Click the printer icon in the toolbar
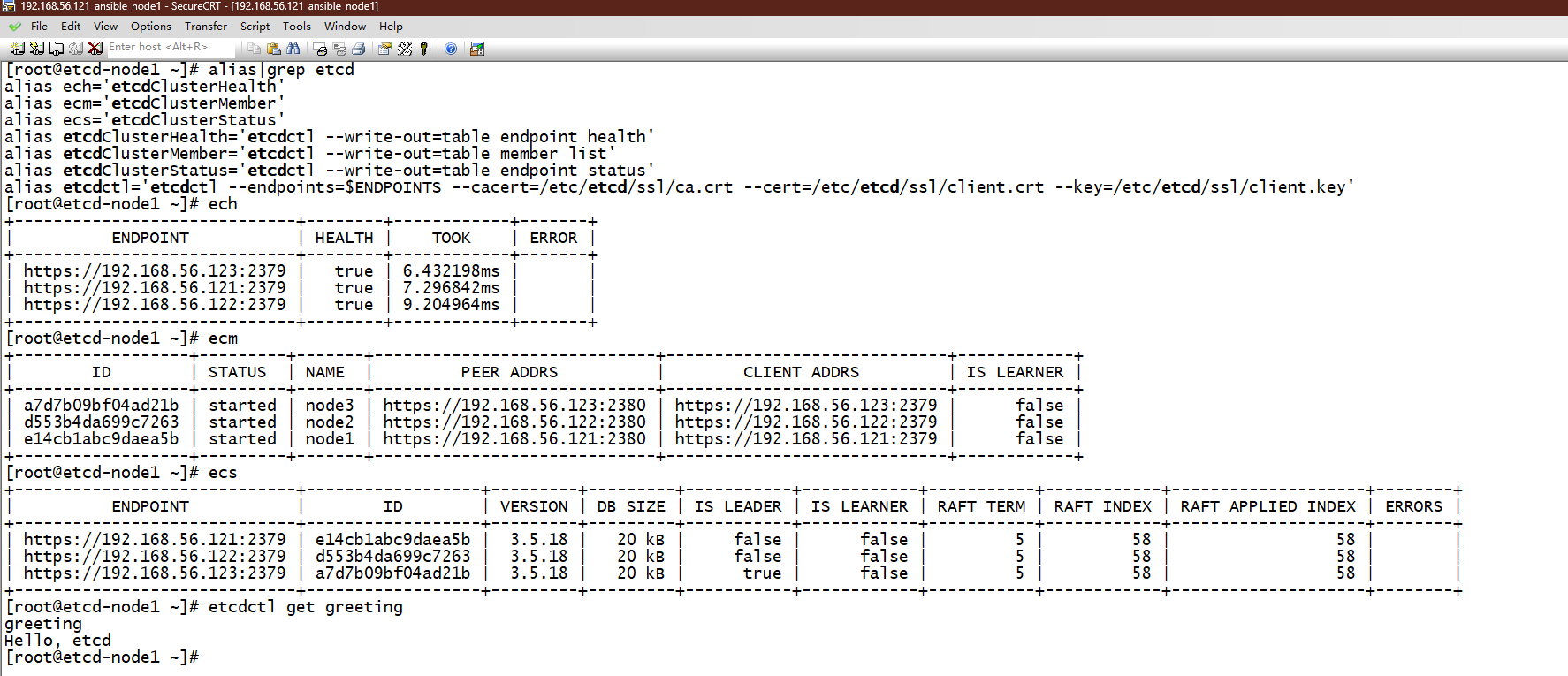The width and height of the screenshot is (1568, 676). pos(359,49)
